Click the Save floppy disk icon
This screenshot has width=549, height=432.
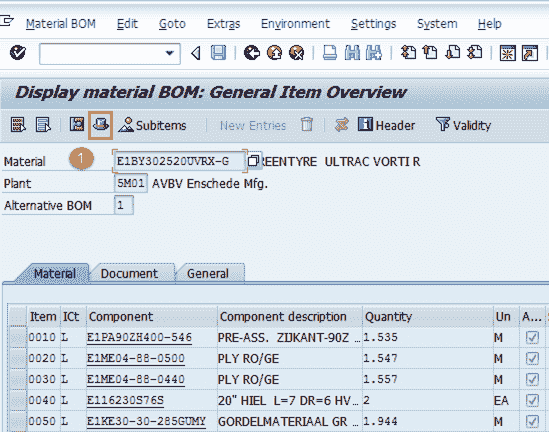218,53
